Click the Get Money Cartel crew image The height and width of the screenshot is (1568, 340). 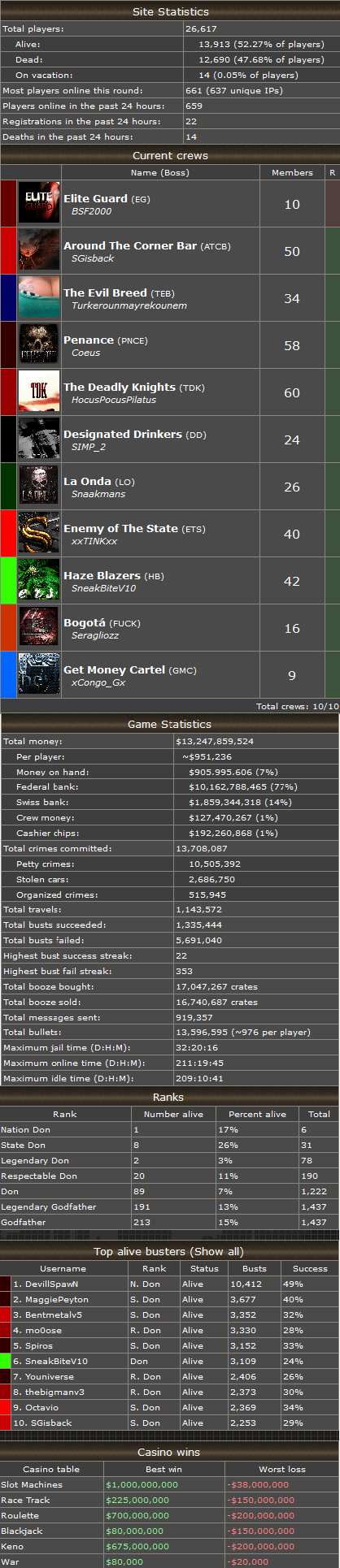39,675
